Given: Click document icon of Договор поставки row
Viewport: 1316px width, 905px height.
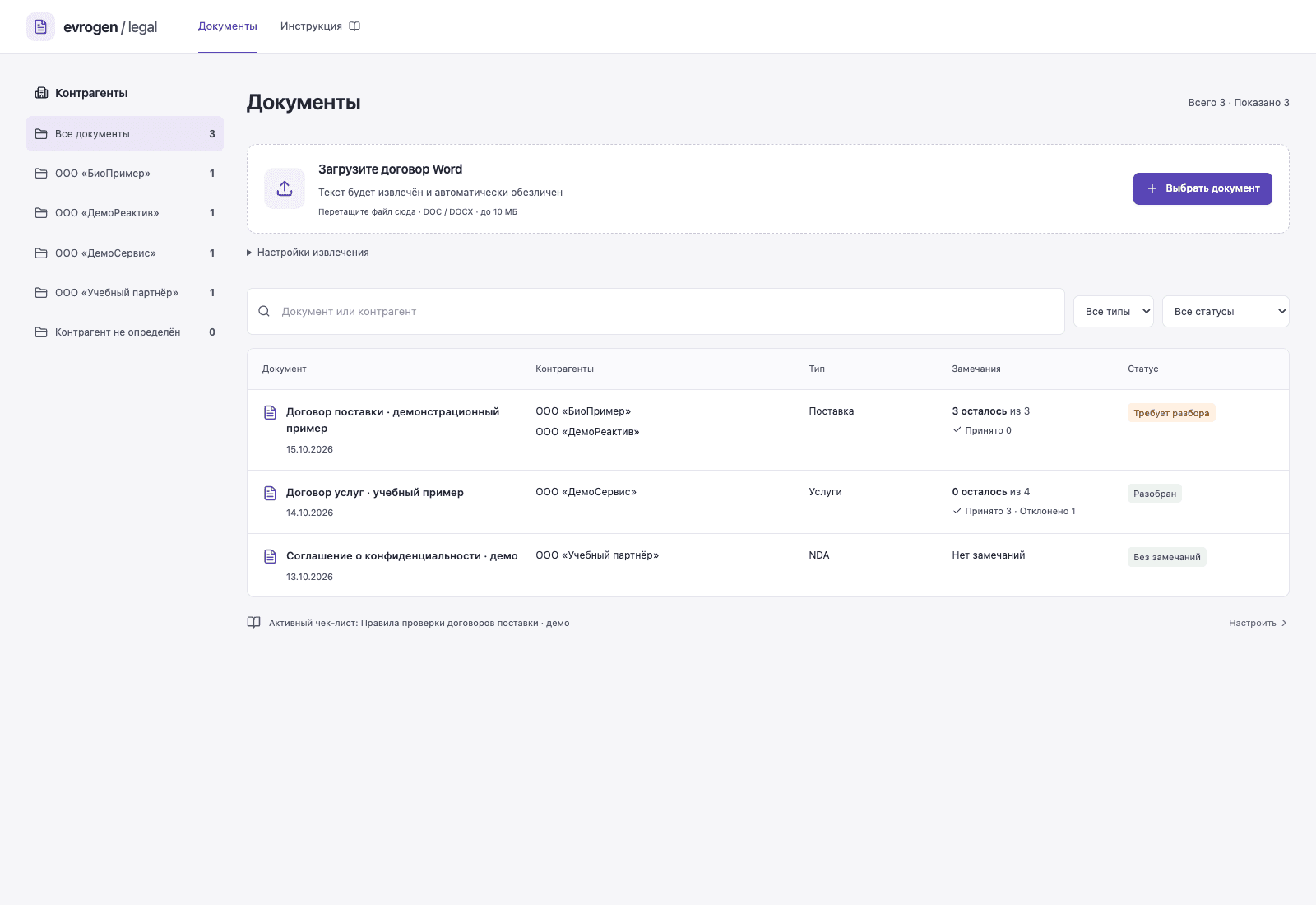Looking at the screenshot, I should click(270, 412).
